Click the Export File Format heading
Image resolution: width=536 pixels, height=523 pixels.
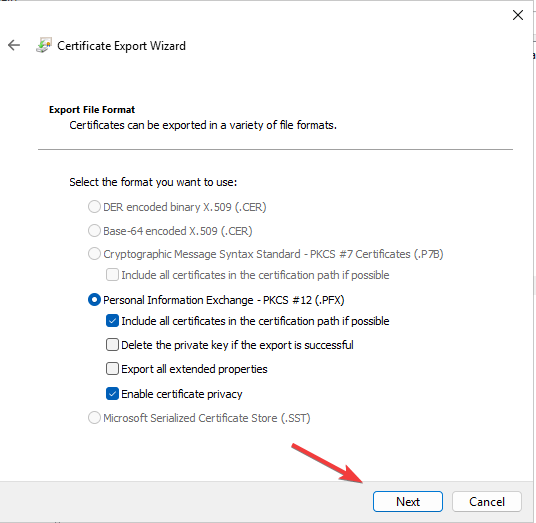click(x=92, y=110)
